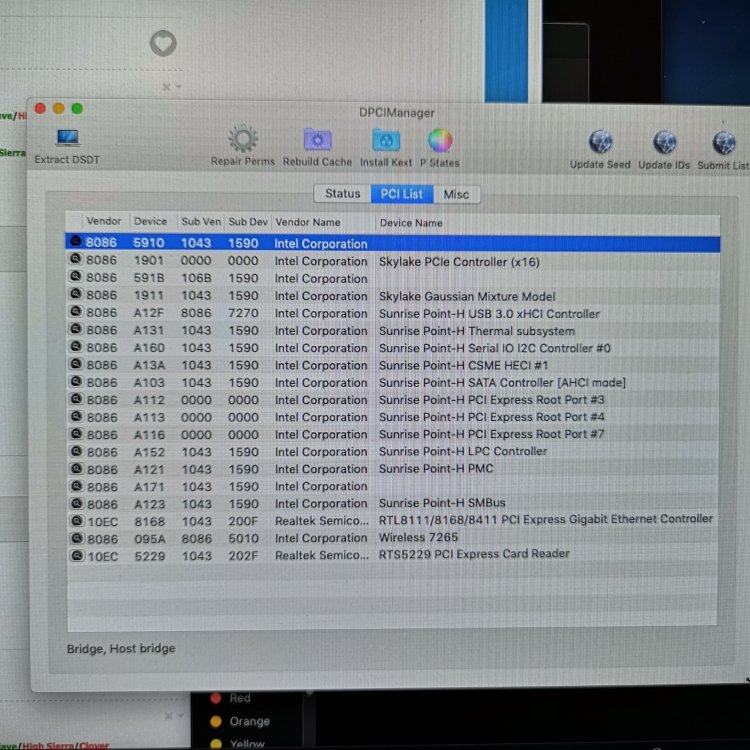Select the Wireless 7265 device row
The width and height of the screenshot is (750, 750).
coord(392,538)
